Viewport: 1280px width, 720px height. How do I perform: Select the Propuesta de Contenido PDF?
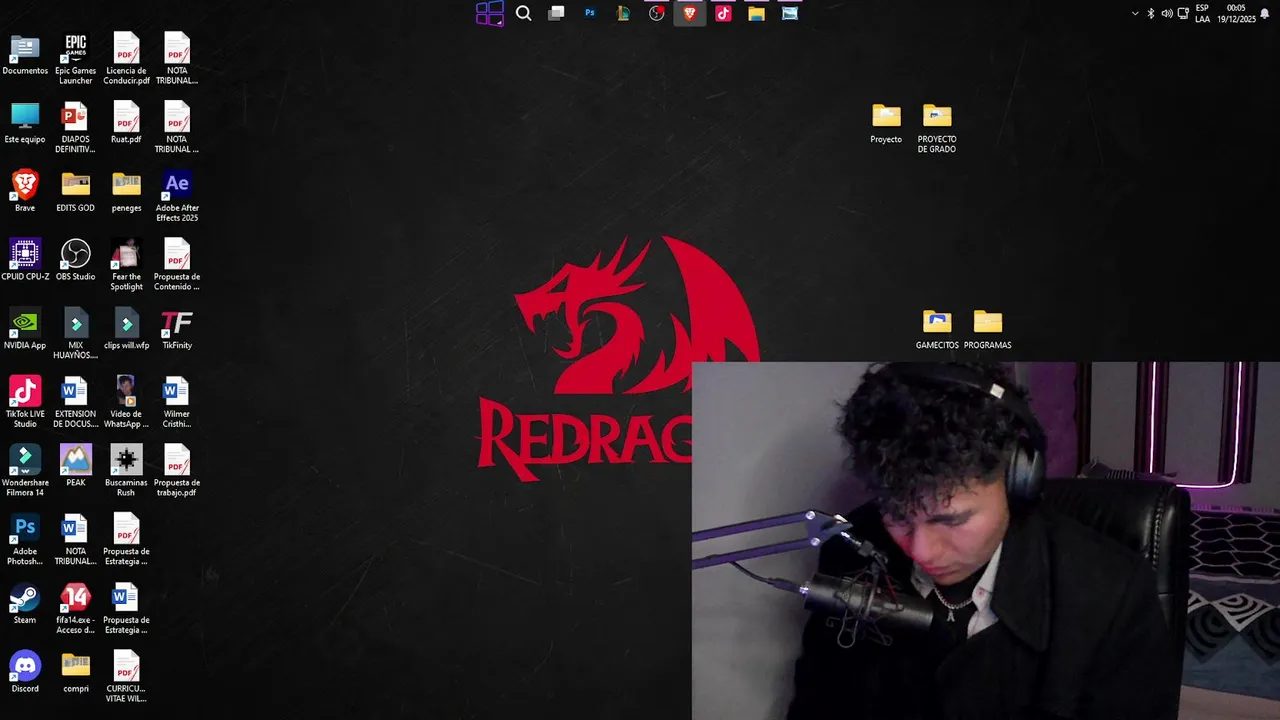click(x=177, y=265)
